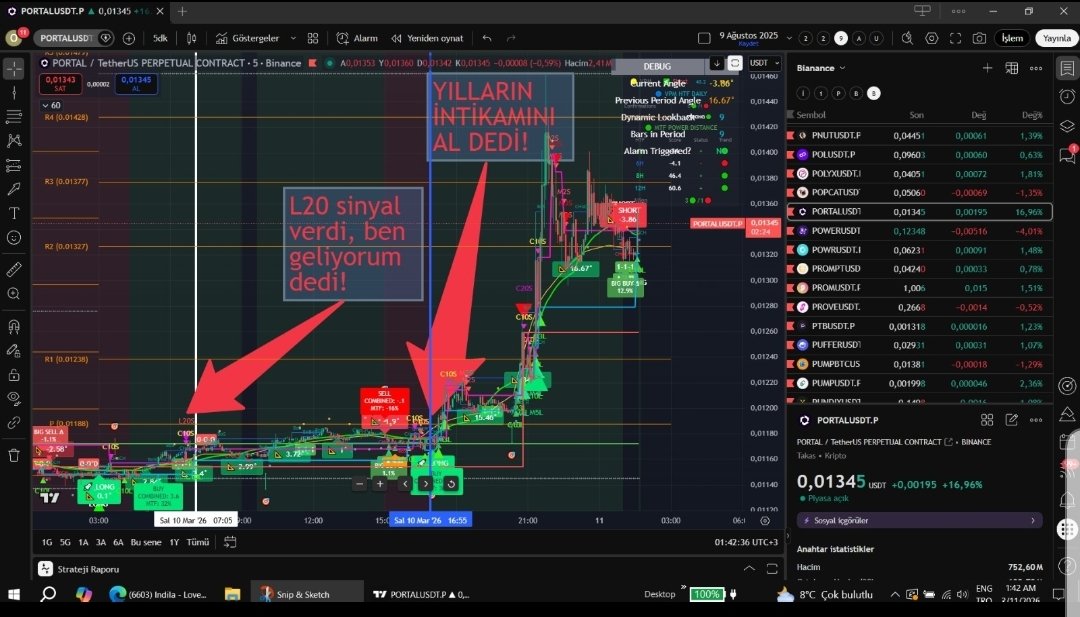Select the P flag list circle

pyautogui.click(x=838, y=93)
